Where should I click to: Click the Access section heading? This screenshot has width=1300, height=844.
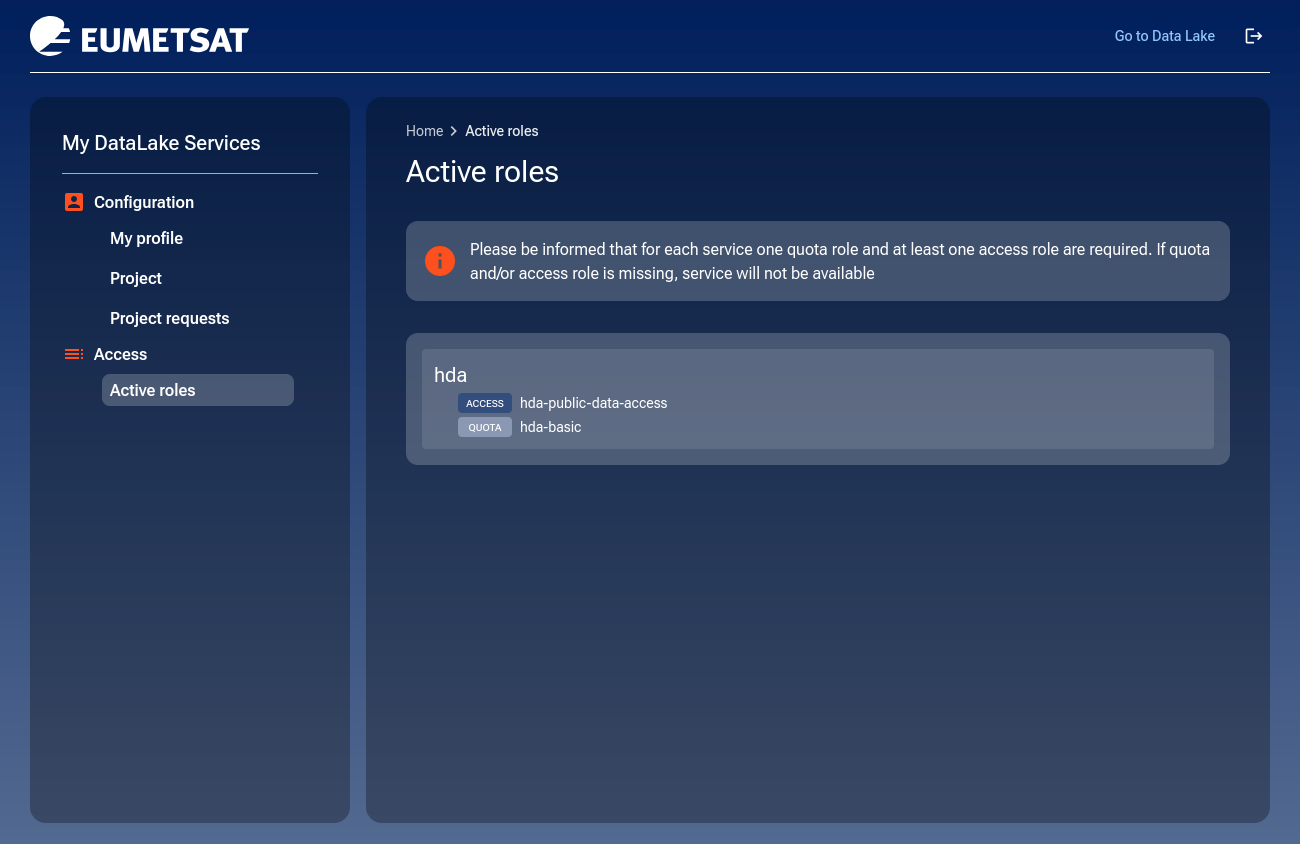pos(120,354)
